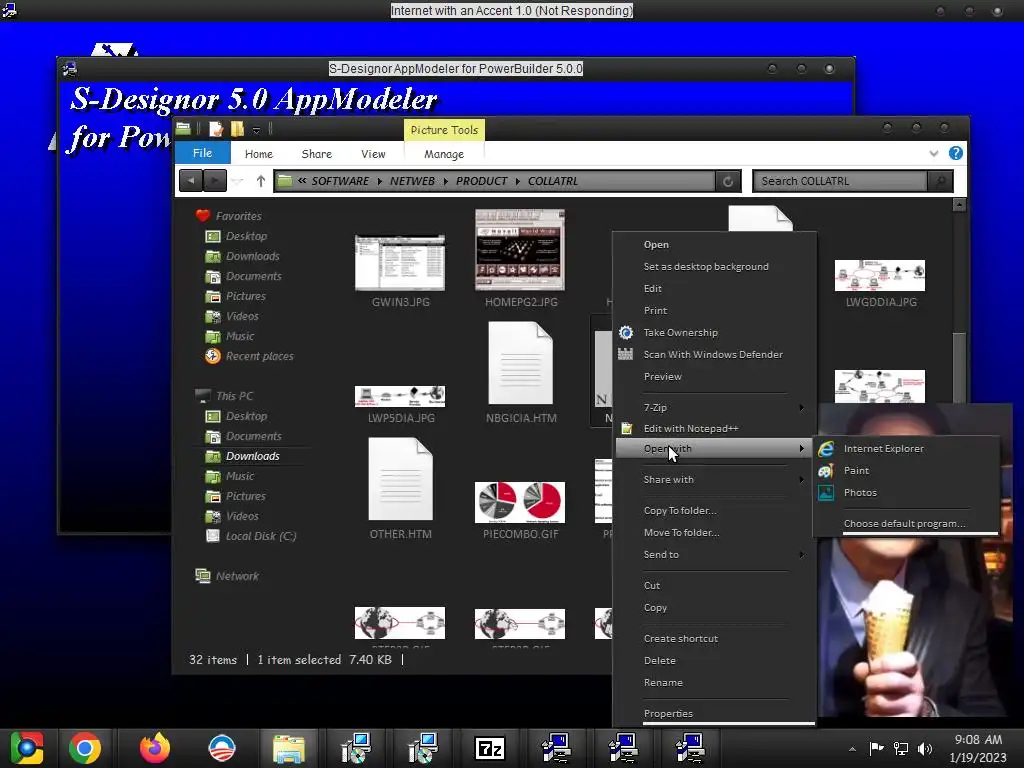Click inside the Search COLLATRL field
This screenshot has height=768, width=1024.
pos(840,181)
